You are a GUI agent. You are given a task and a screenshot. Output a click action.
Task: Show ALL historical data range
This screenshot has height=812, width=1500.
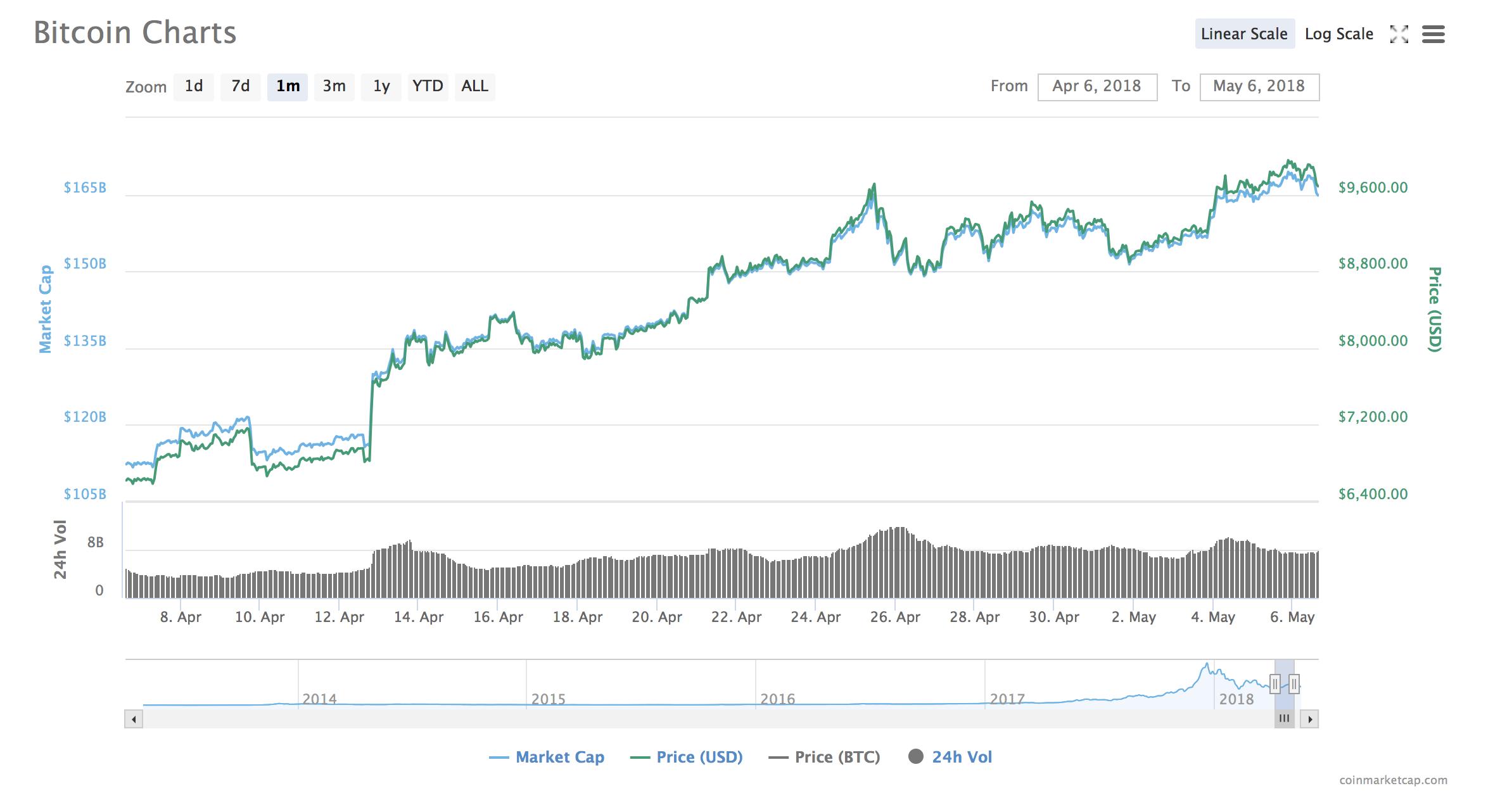pyautogui.click(x=475, y=87)
